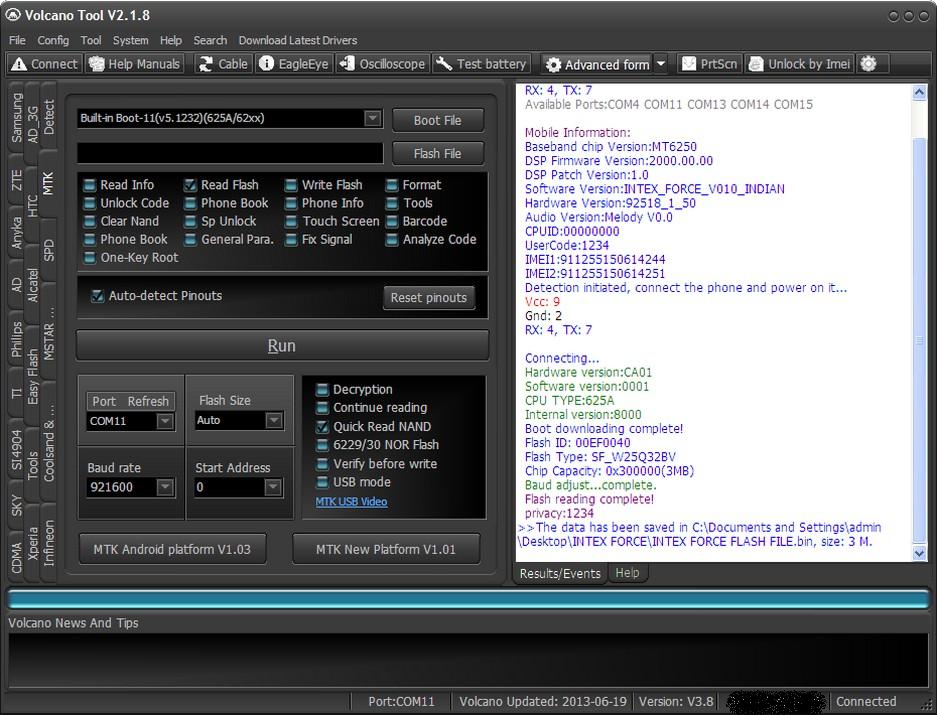The height and width of the screenshot is (715, 937).
Task: Click the Volcano Tool title bar logo
Action: (x=13, y=15)
